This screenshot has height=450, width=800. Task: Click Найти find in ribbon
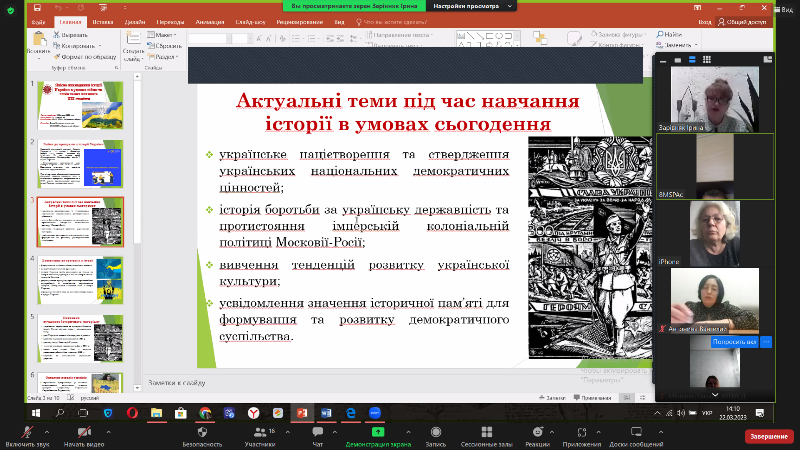coord(669,35)
